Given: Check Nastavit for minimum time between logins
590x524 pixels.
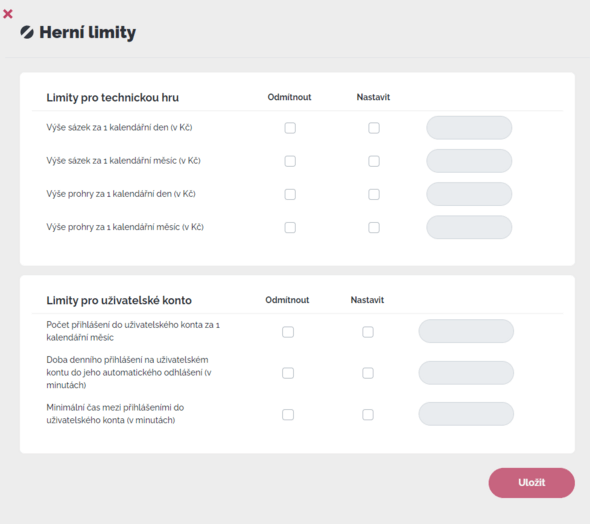Looking at the screenshot, I should (x=368, y=414).
